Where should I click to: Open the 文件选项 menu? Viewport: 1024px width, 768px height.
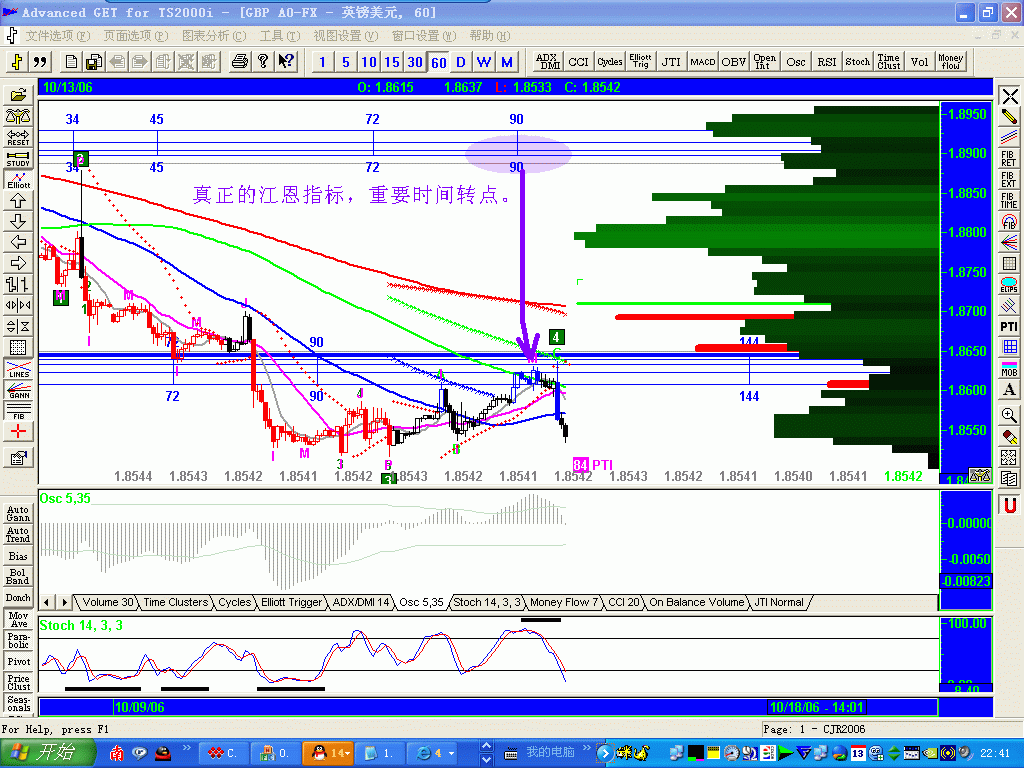point(55,35)
